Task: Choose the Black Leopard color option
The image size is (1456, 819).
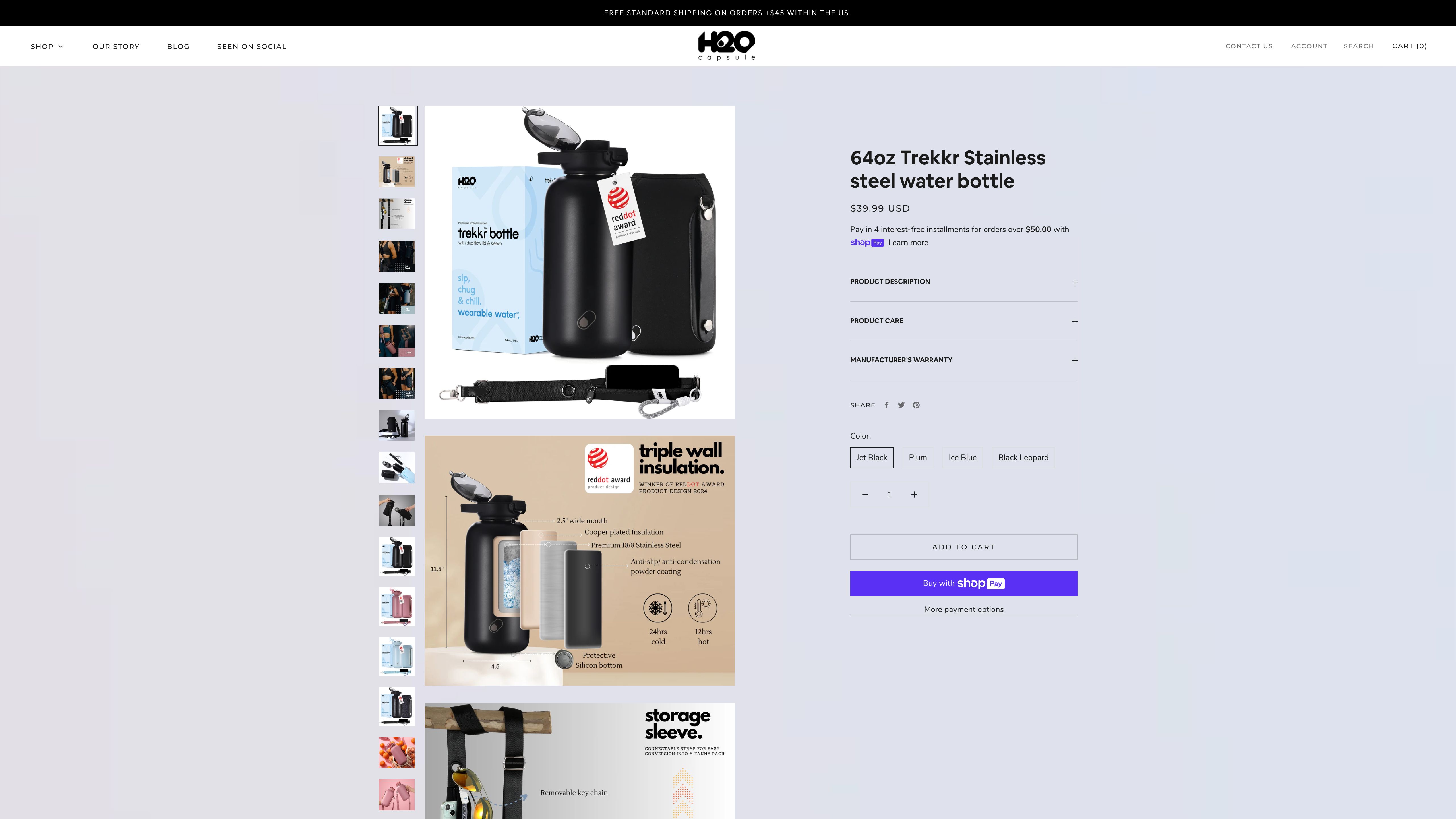Action: coord(1023,457)
